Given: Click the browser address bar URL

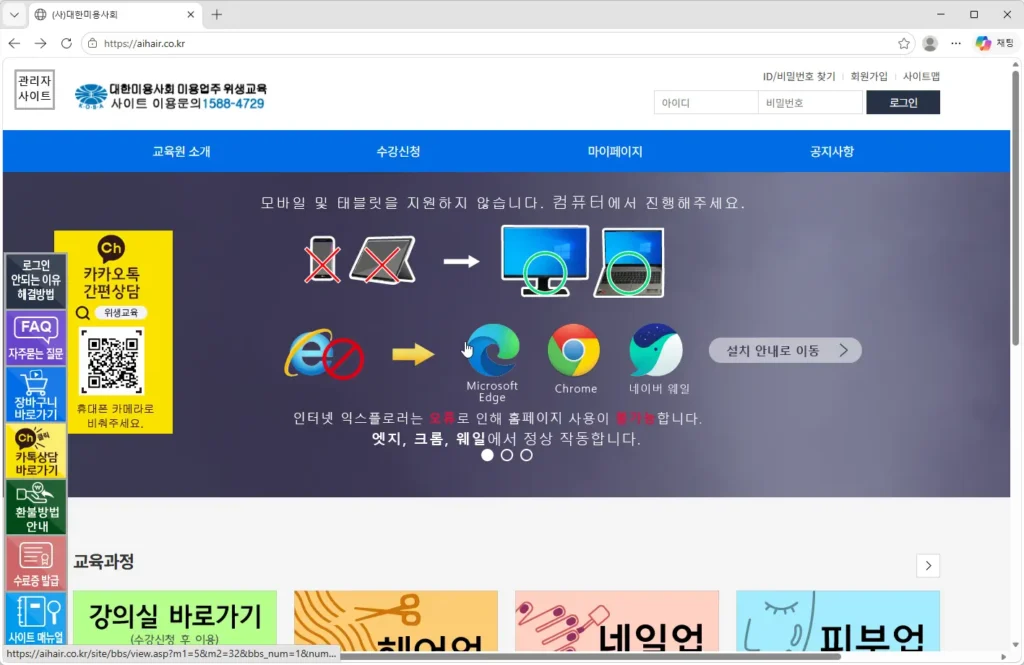Looking at the screenshot, I should pyautogui.click(x=144, y=43).
